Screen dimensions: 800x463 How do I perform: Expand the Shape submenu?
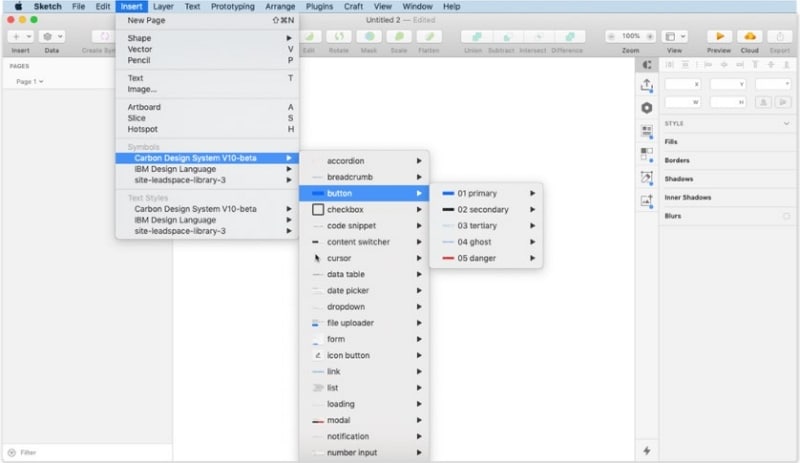[289, 38]
